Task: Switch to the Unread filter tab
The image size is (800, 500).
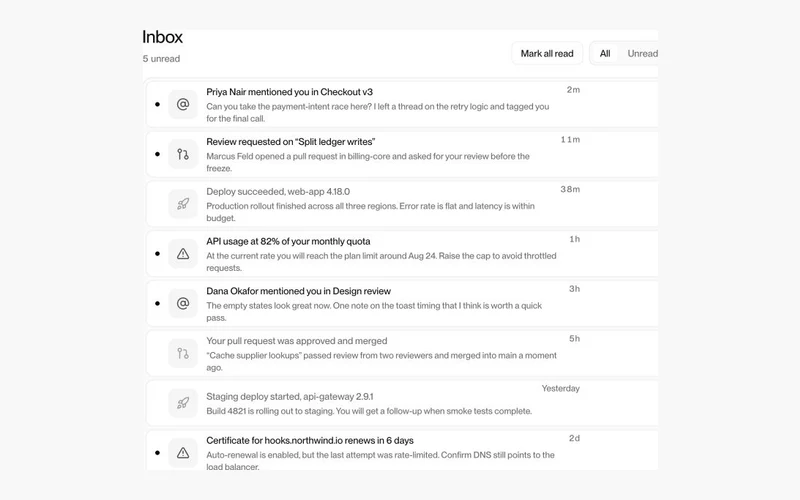Action: coord(642,54)
